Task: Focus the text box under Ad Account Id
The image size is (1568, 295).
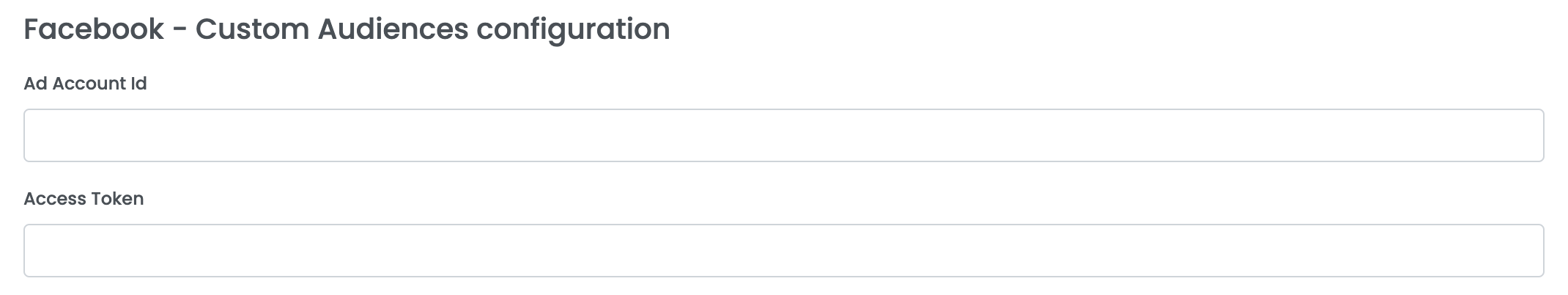Action: (783, 135)
